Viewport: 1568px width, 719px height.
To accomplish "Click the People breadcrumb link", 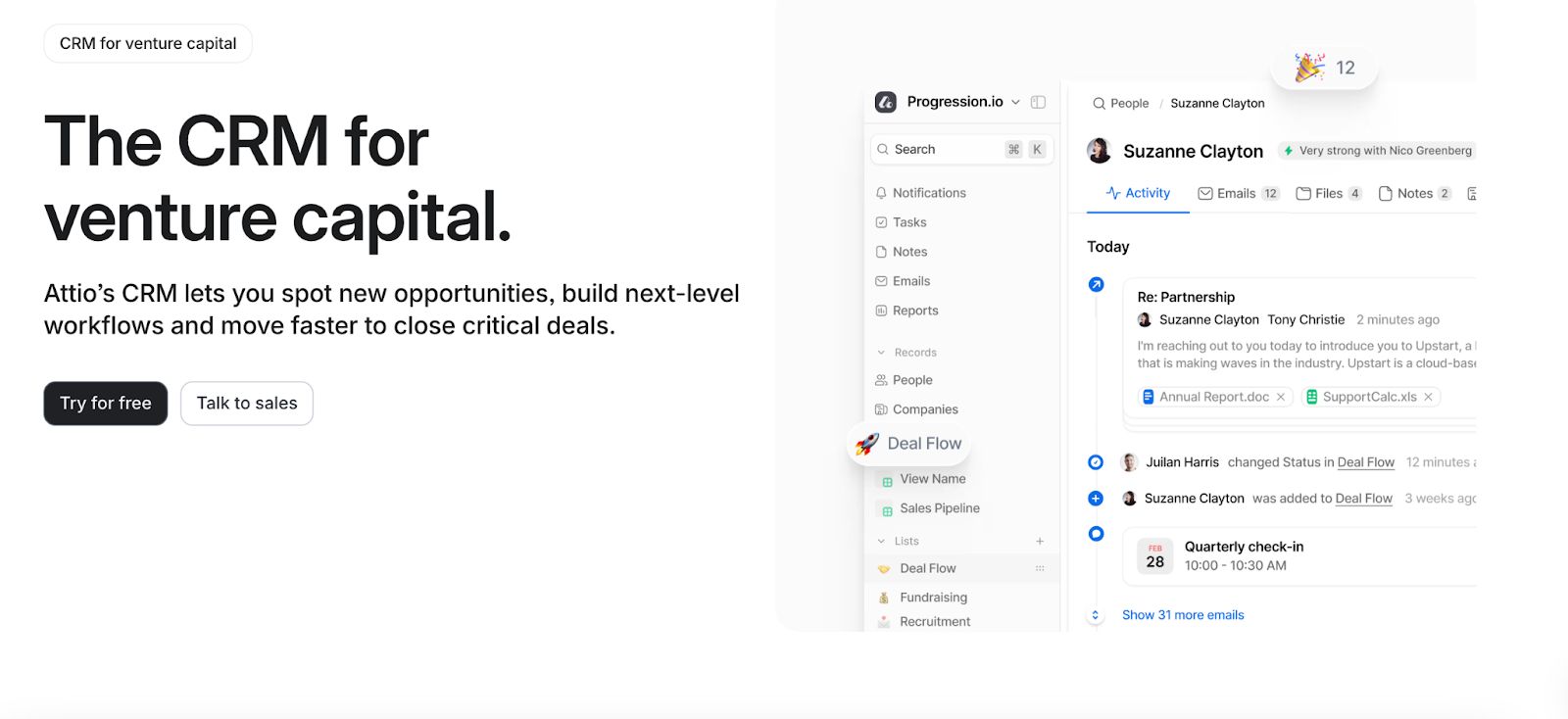I will coord(1129,103).
